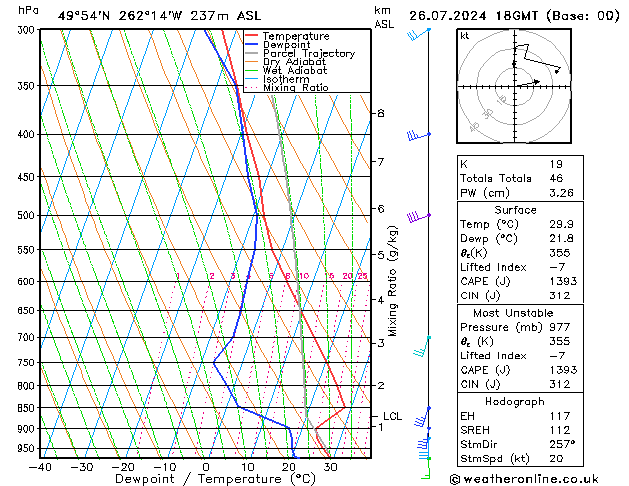Image resolution: width=629 pixels, height=486 pixels.
Task: Click the LCL marker on the height axis
Action: point(392,416)
